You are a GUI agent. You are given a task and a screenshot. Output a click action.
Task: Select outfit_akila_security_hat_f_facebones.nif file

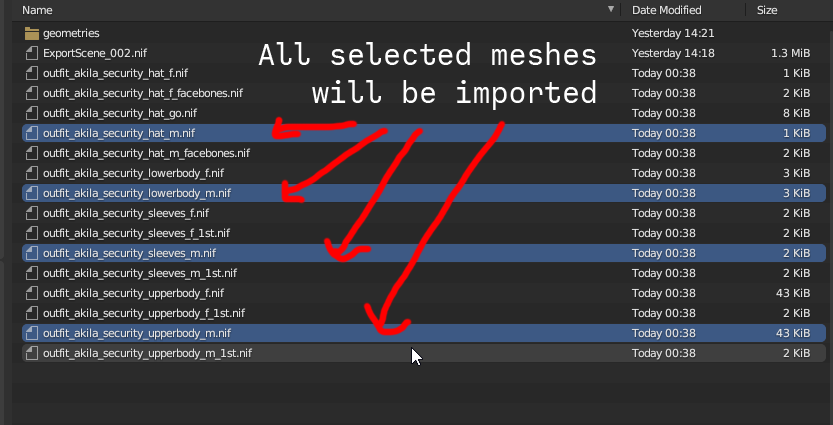click(x=424, y=94)
